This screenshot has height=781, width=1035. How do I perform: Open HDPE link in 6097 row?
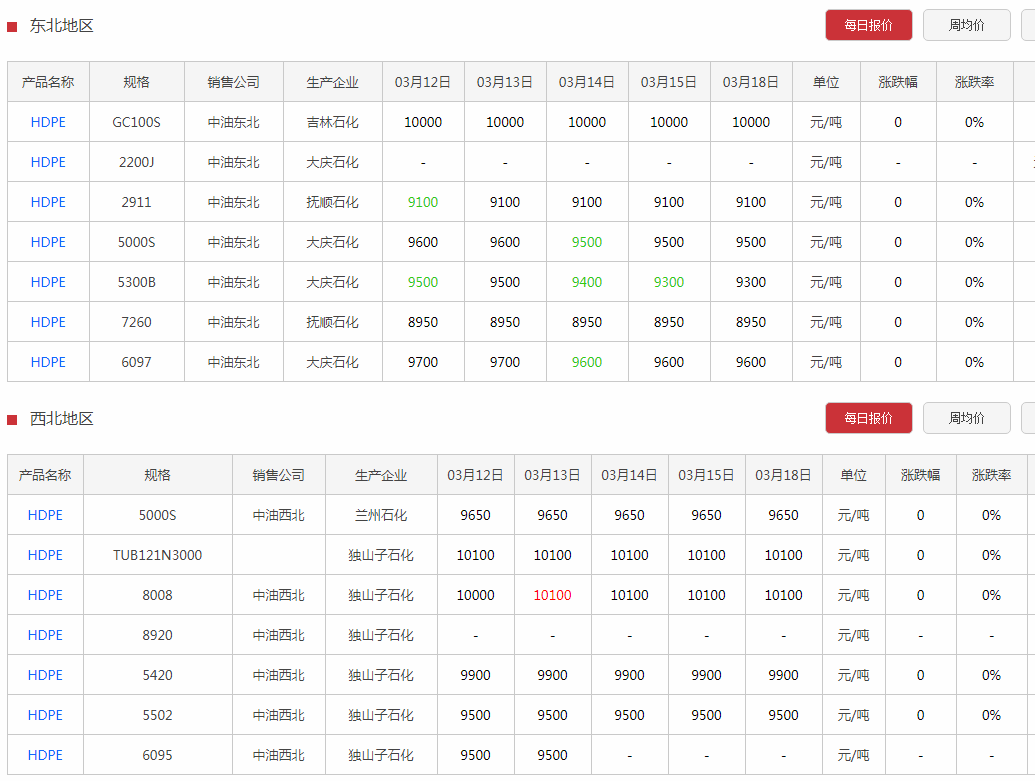click(x=48, y=362)
